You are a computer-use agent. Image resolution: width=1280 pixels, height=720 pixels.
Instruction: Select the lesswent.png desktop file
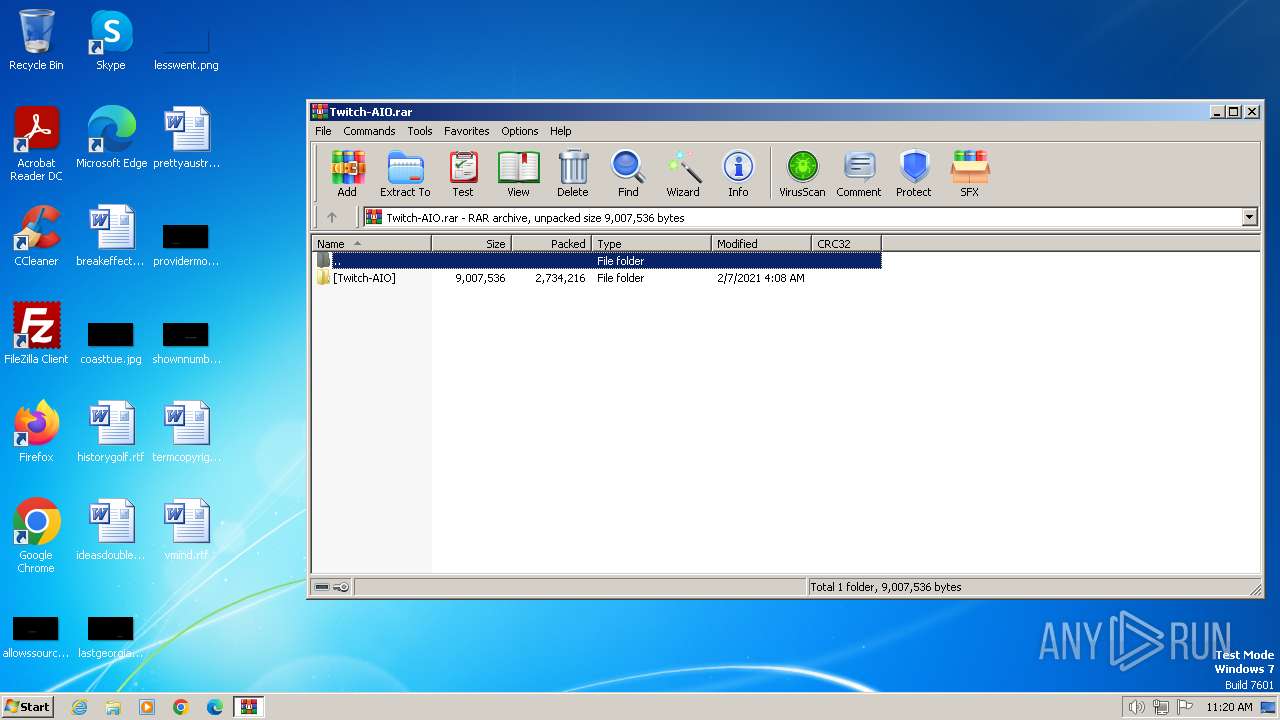point(186,48)
